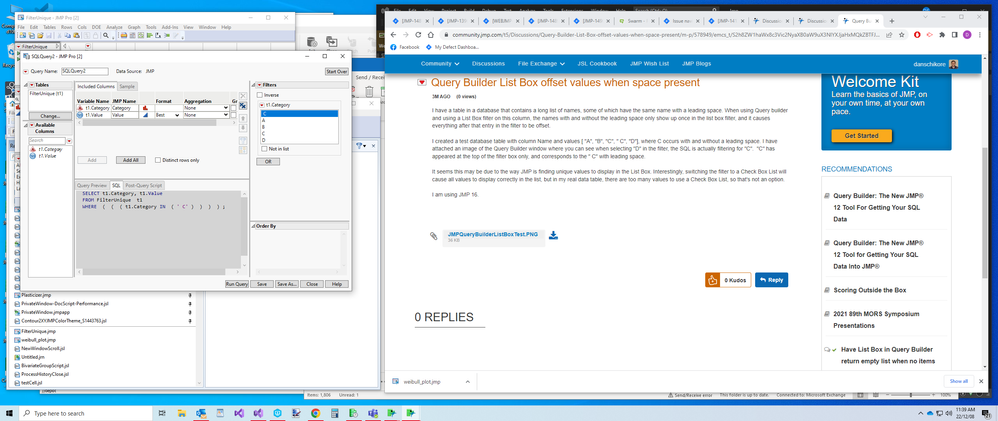Switch to Sample tab
The height and width of the screenshot is (421, 998).
[127, 86]
